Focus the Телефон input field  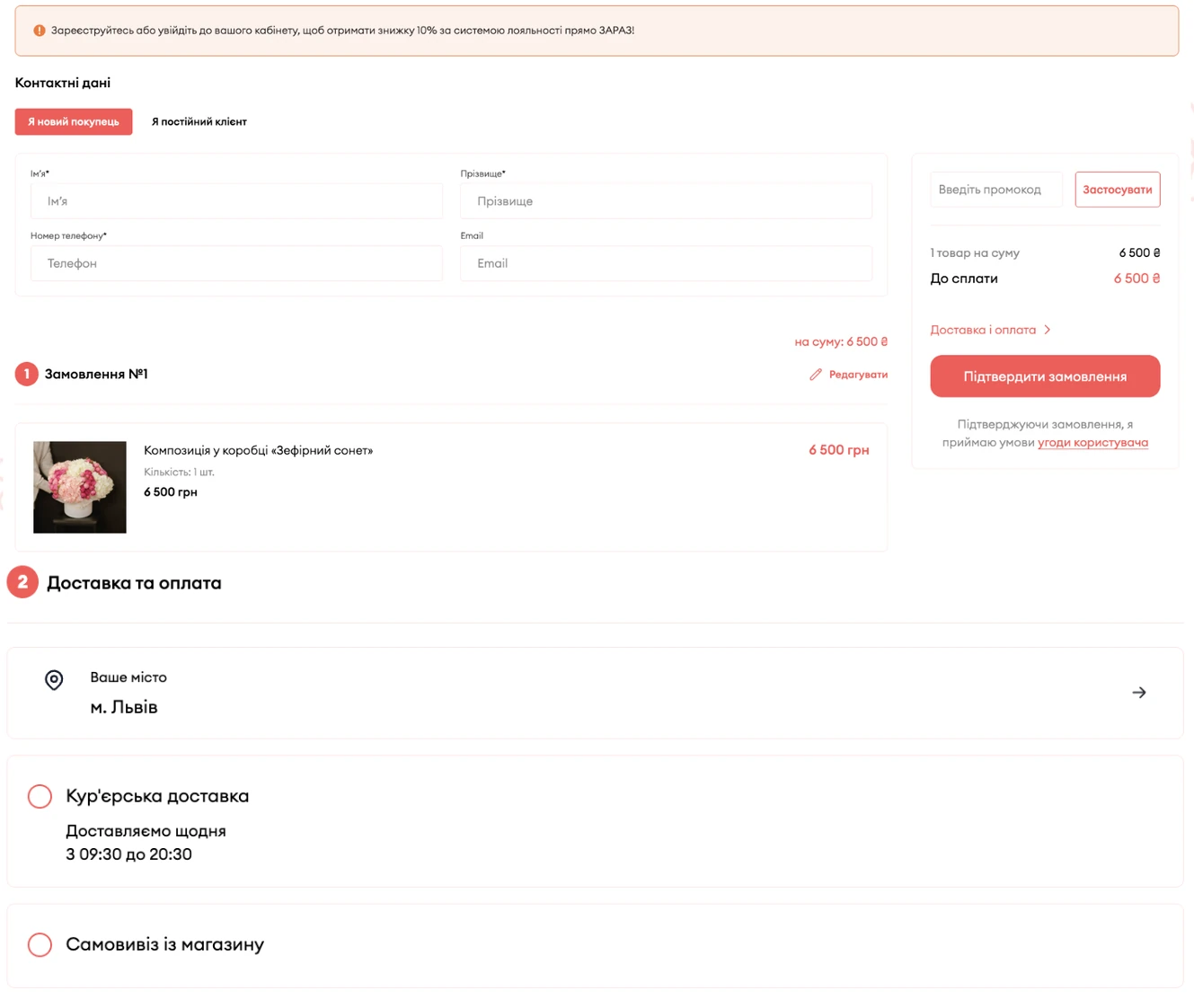(236, 263)
